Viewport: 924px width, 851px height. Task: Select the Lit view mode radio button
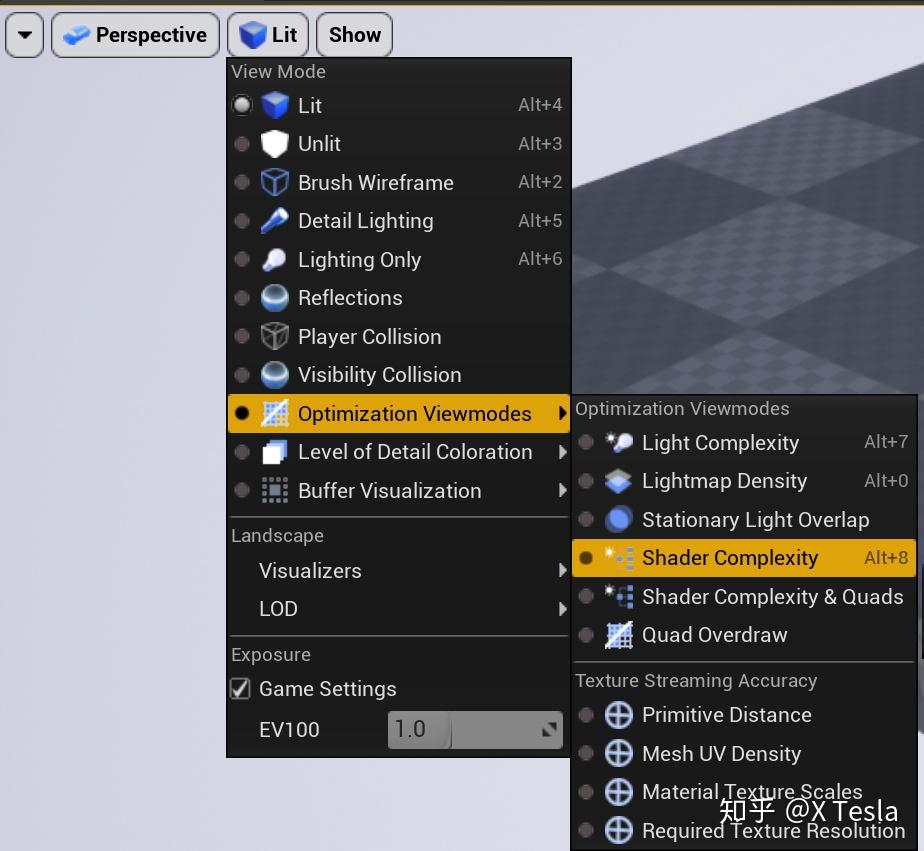(241, 104)
